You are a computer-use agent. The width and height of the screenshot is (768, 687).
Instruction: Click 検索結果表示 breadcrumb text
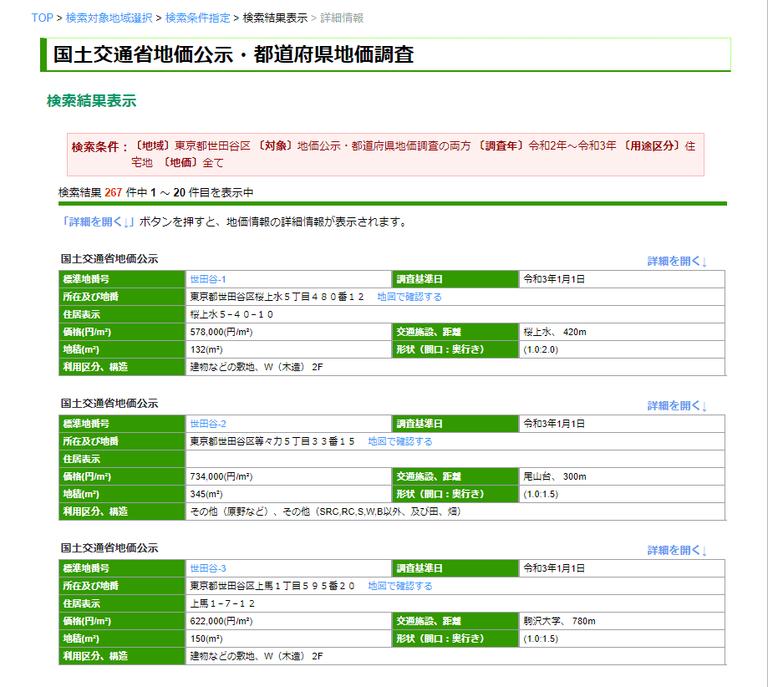(x=275, y=18)
